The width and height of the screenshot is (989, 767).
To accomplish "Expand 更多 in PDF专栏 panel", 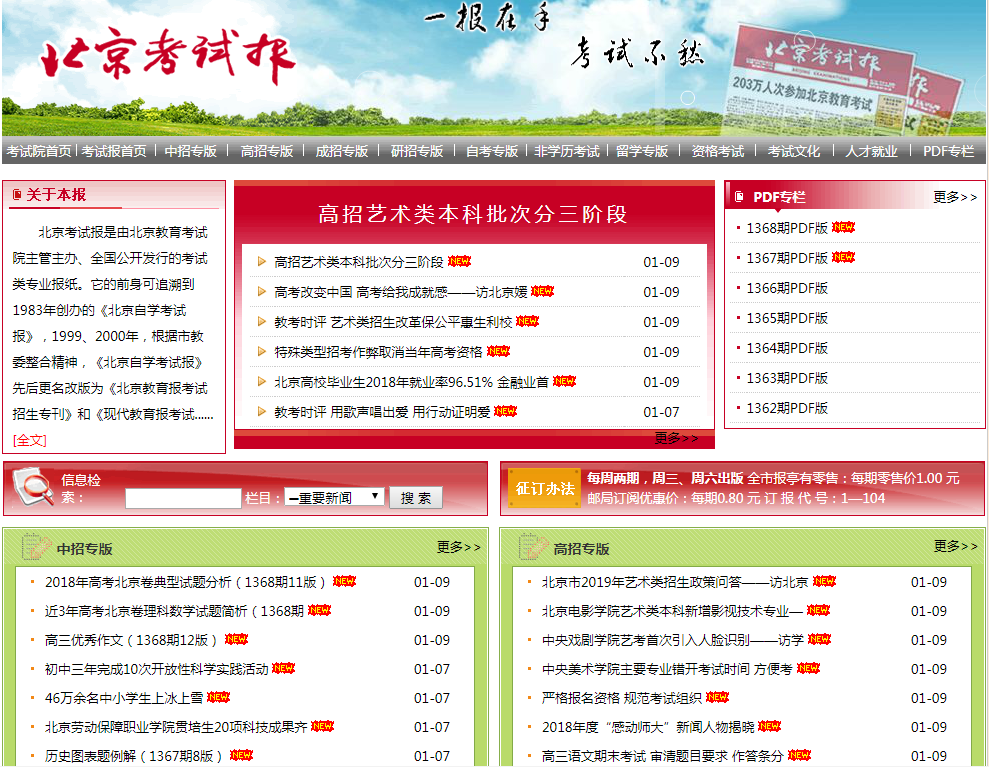I will coord(954,197).
